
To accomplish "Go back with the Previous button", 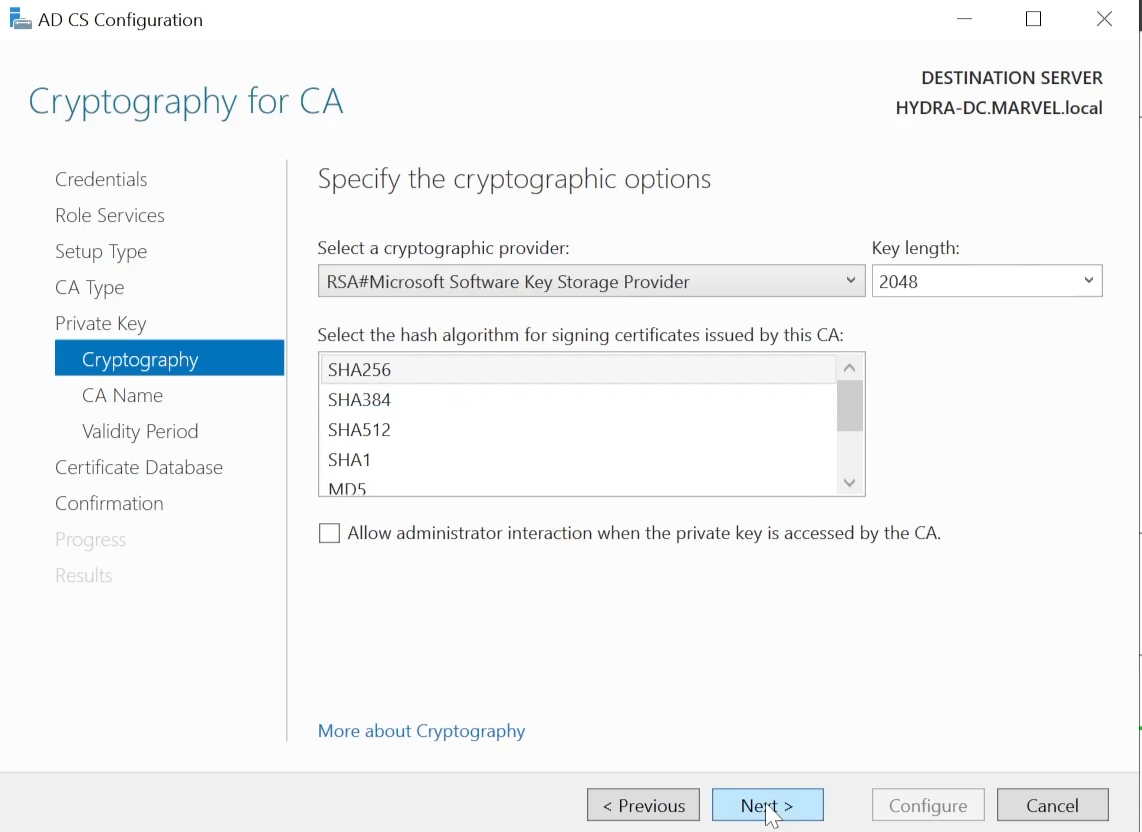I will click(643, 805).
